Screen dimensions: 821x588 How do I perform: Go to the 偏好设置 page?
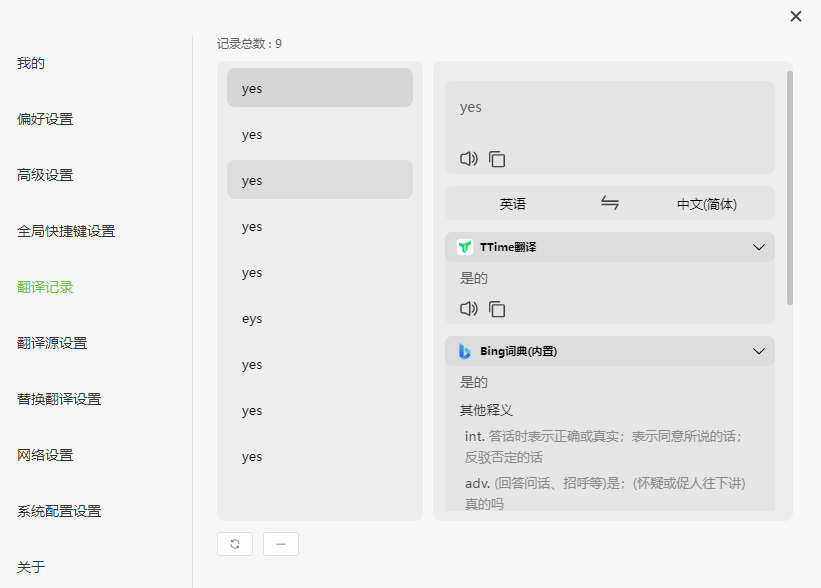(x=43, y=118)
